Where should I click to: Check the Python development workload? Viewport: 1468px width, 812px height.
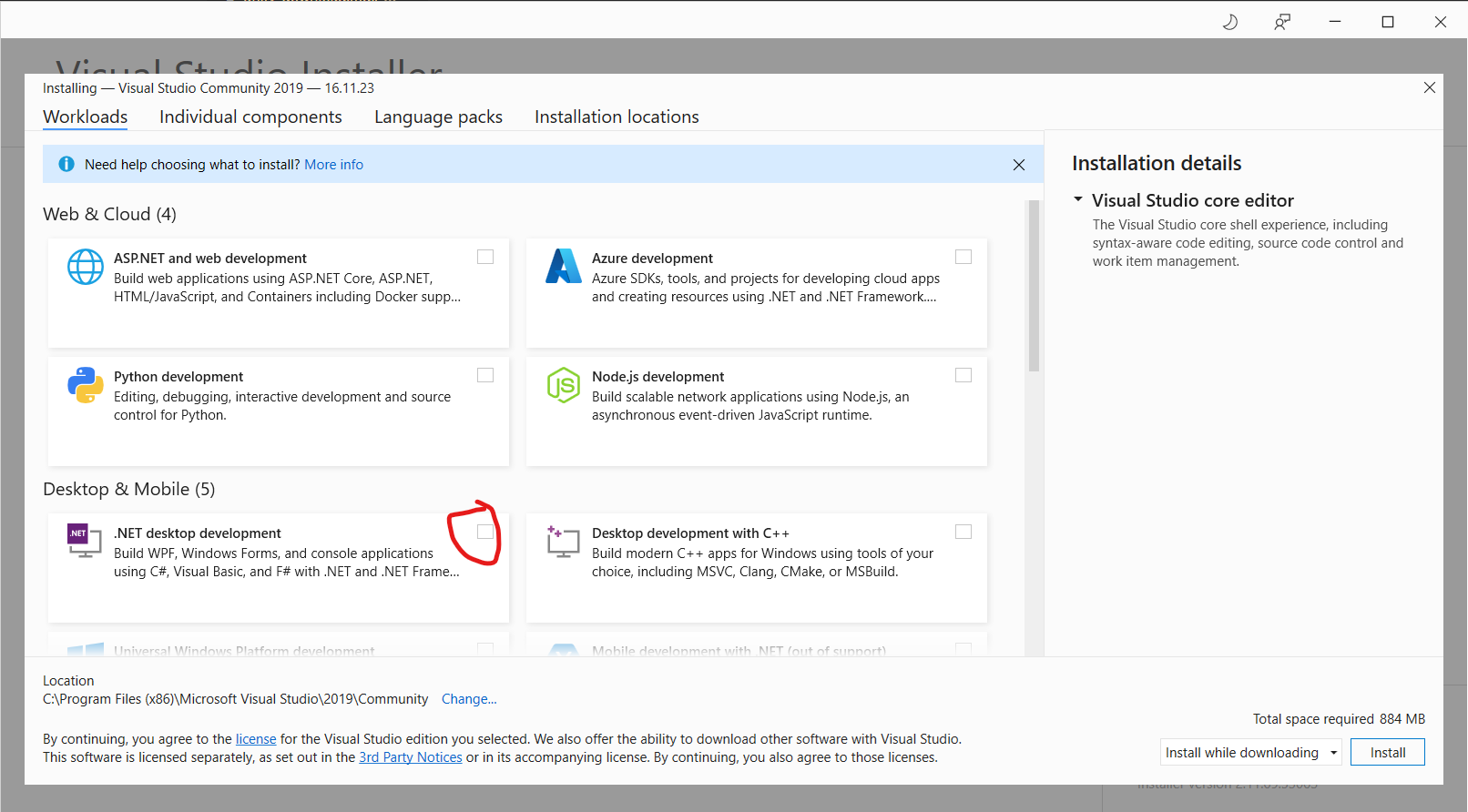pyautogui.click(x=485, y=375)
